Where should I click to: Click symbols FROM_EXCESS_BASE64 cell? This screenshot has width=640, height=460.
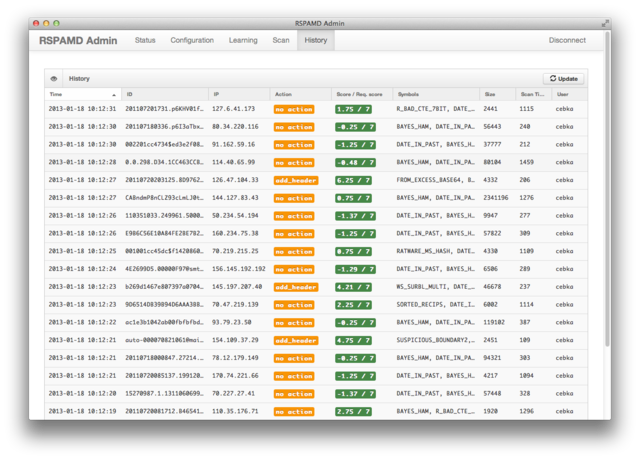click(x=436, y=180)
